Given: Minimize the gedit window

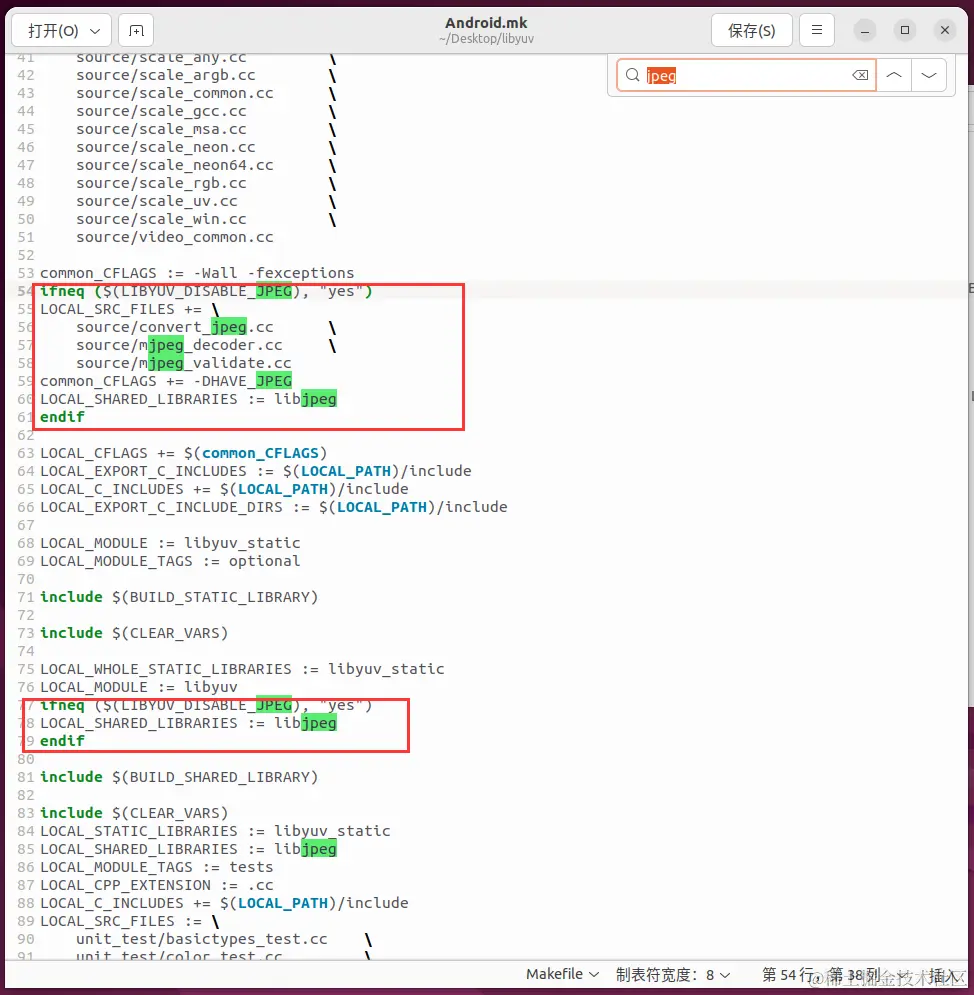Looking at the screenshot, I should pos(864,30).
